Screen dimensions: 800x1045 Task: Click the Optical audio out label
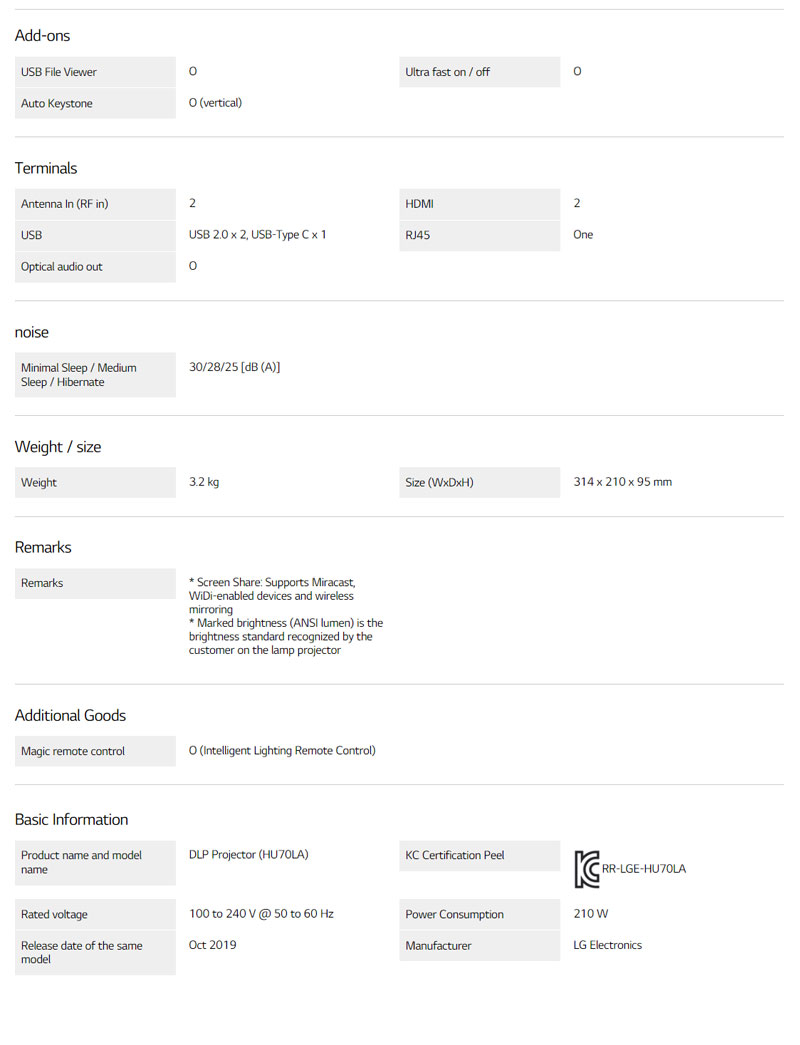pos(62,267)
